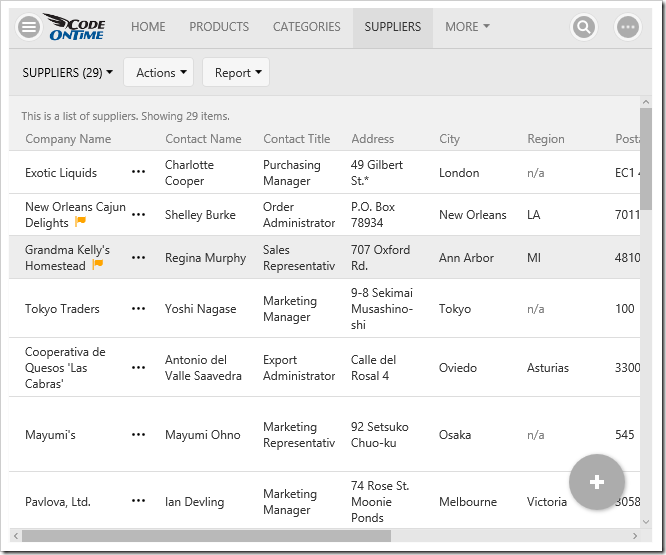Open the ellipsis menu for Tokyo Traders
Image resolution: width=666 pixels, height=555 pixels.
pos(138,309)
